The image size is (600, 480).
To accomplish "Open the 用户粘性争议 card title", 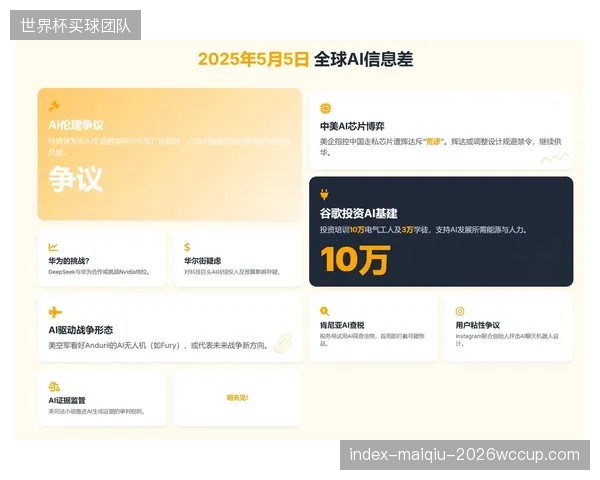I will click(478, 325).
